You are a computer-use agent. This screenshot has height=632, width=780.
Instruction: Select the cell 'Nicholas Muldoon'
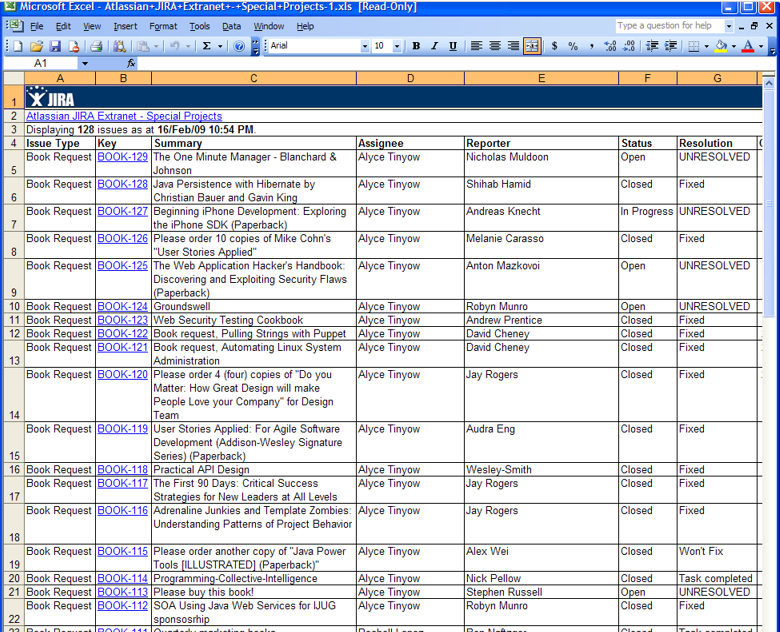(541, 163)
